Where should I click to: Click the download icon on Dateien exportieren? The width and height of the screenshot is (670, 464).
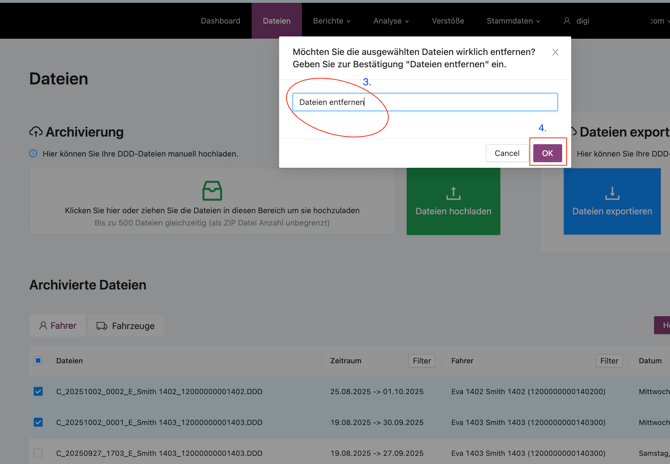(612, 193)
